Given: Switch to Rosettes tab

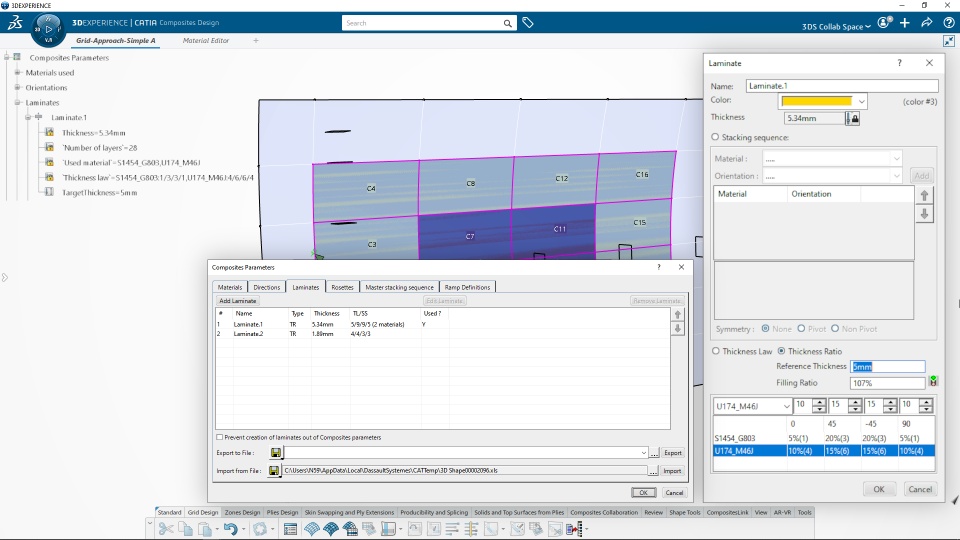Looking at the screenshot, I should pyautogui.click(x=342, y=287).
